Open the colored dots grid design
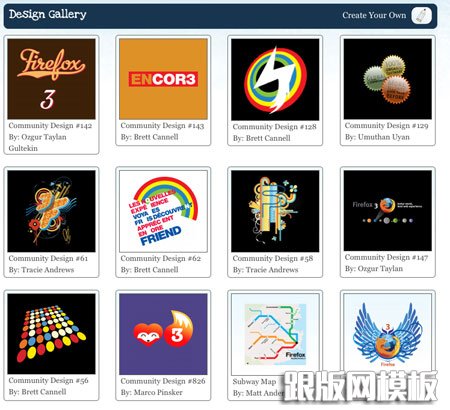This screenshot has width=450, height=410. coord(51,334)
